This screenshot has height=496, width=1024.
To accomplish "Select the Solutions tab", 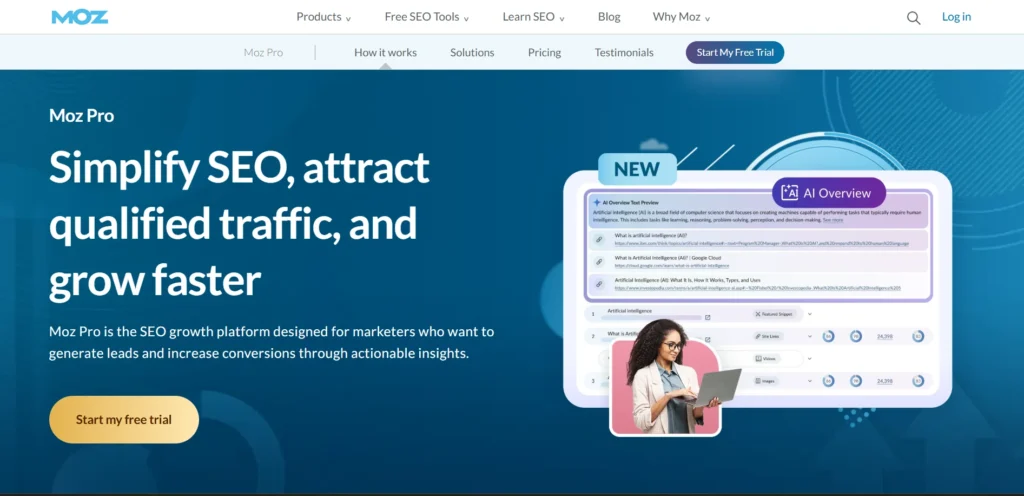I will 472,53.
